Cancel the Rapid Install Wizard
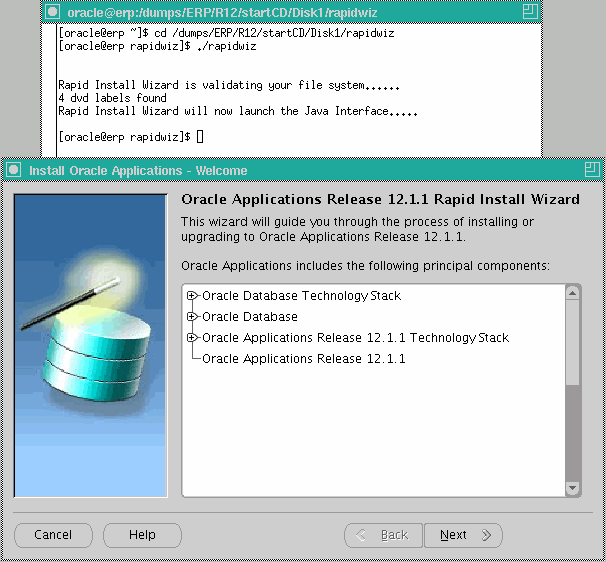Screen dimensions: 606x562 click(53, 535)
